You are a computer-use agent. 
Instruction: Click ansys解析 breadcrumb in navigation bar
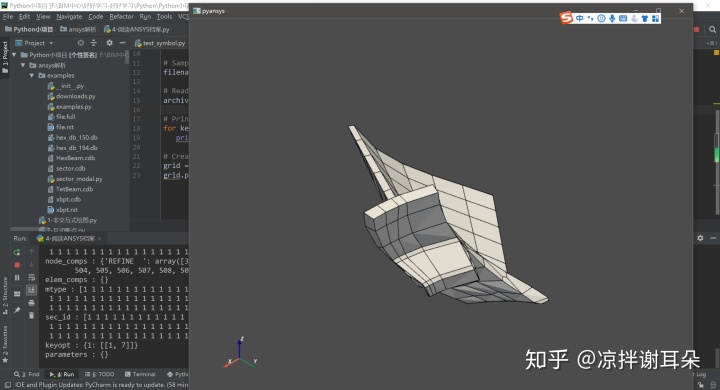[78, 29]
